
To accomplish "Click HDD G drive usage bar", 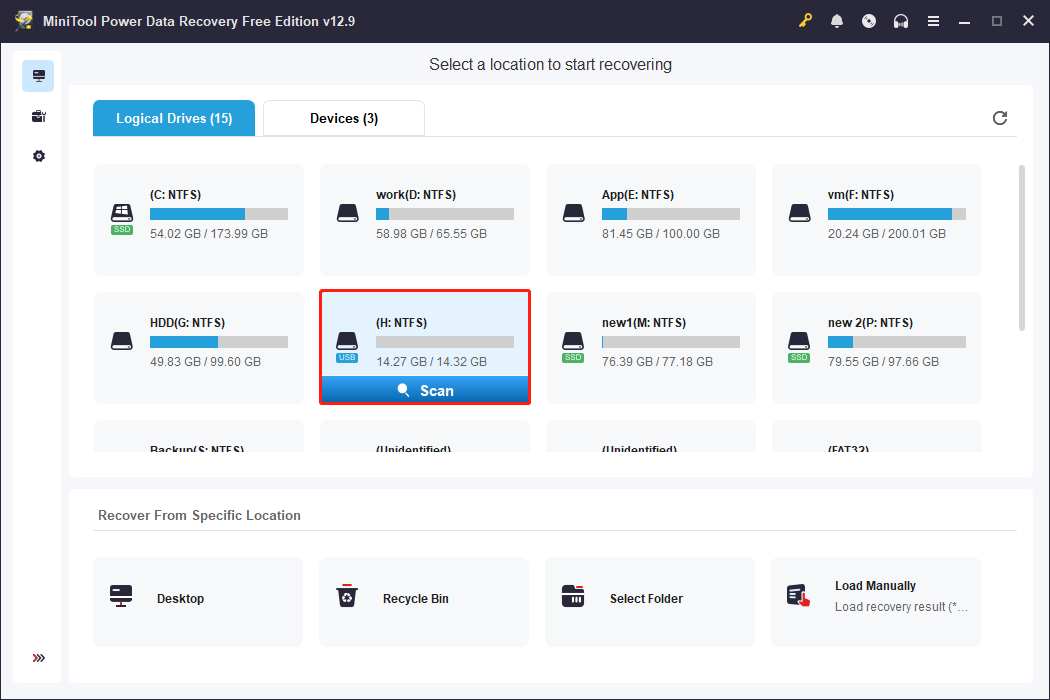I will [219, 342].
